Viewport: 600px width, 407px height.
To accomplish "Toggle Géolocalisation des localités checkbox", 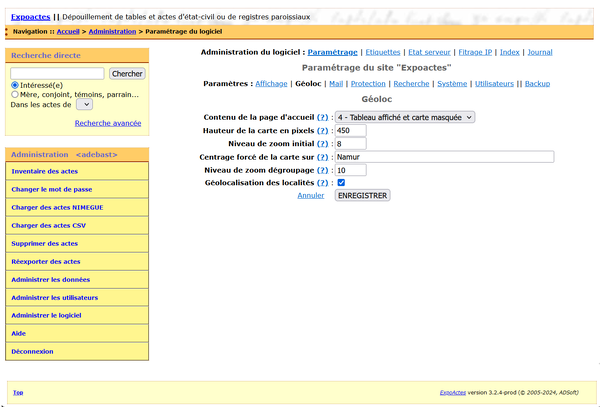I will point(341,182).
